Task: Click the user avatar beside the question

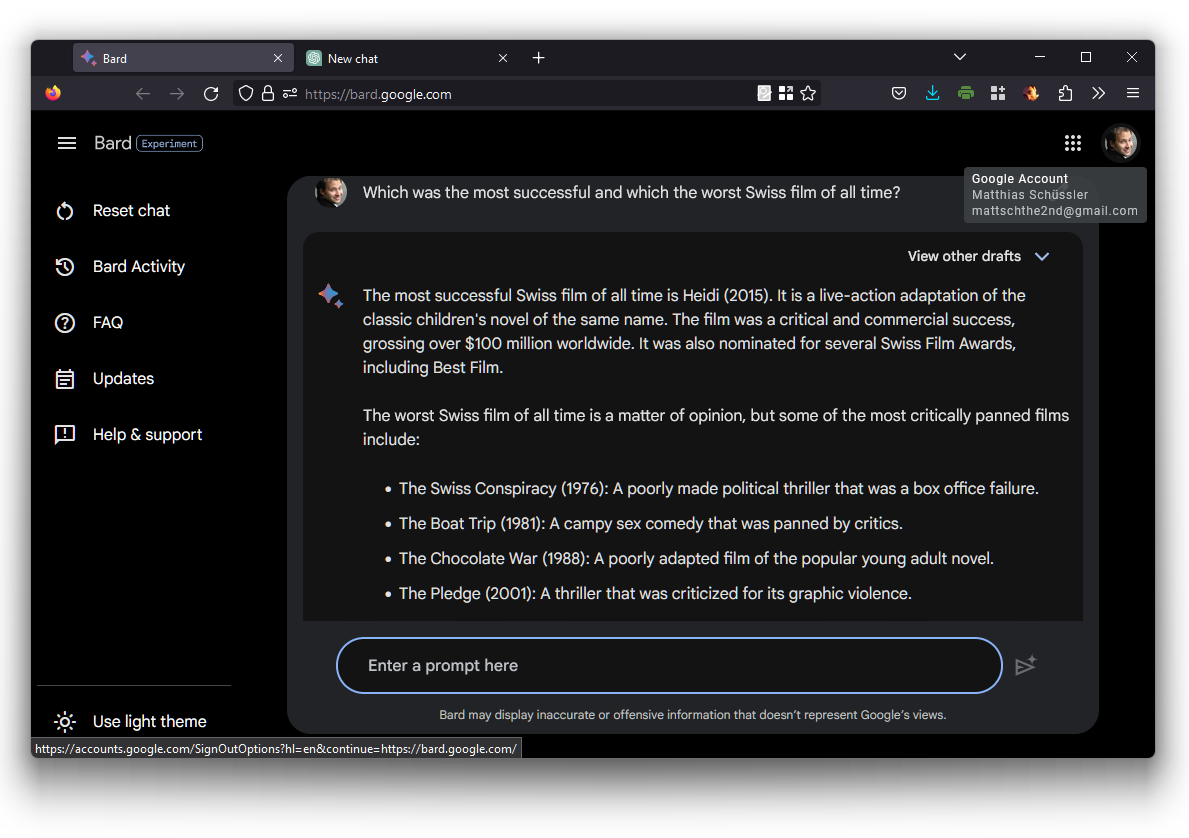Action: [331, 191]
